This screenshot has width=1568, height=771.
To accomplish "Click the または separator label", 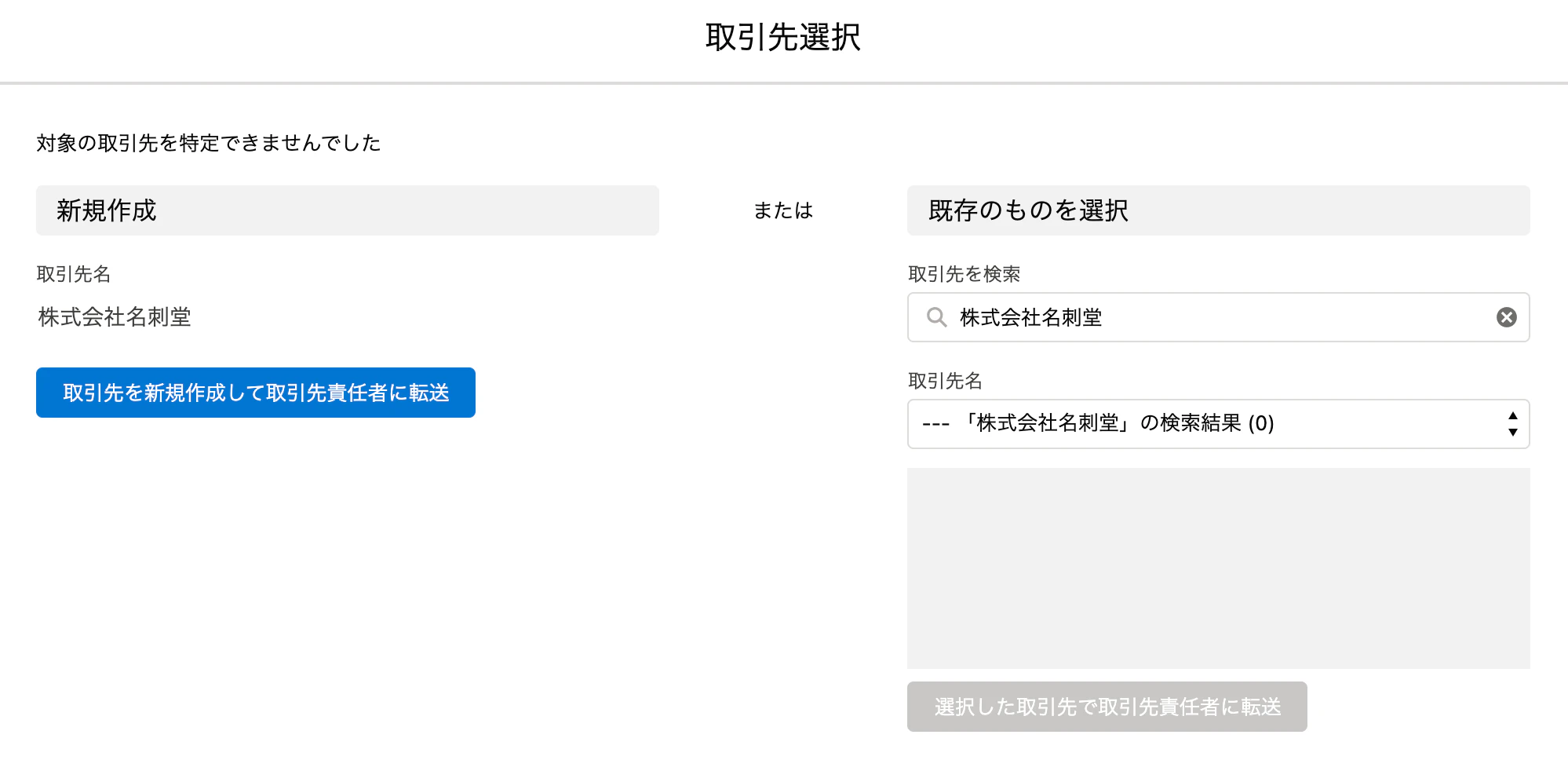I will coord(783,210).
